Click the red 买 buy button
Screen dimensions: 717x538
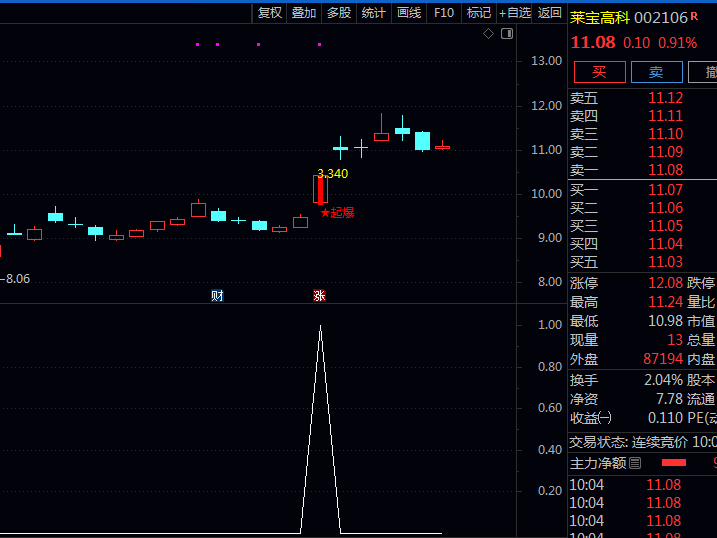pos(600,72)
